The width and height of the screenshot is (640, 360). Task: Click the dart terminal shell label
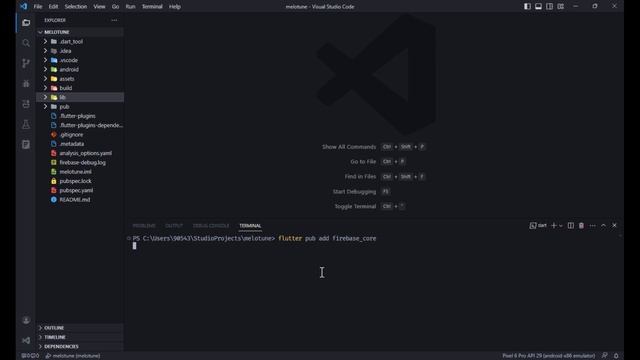pyautogui.click(x=538, y=226)
